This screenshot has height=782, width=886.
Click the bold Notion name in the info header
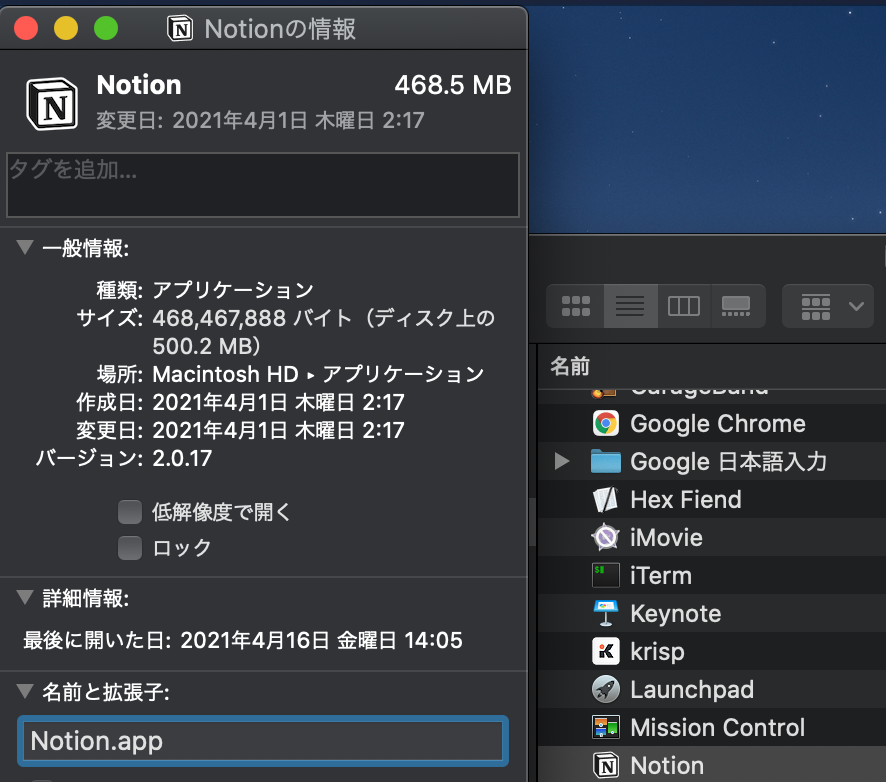[x=139, y=85]
